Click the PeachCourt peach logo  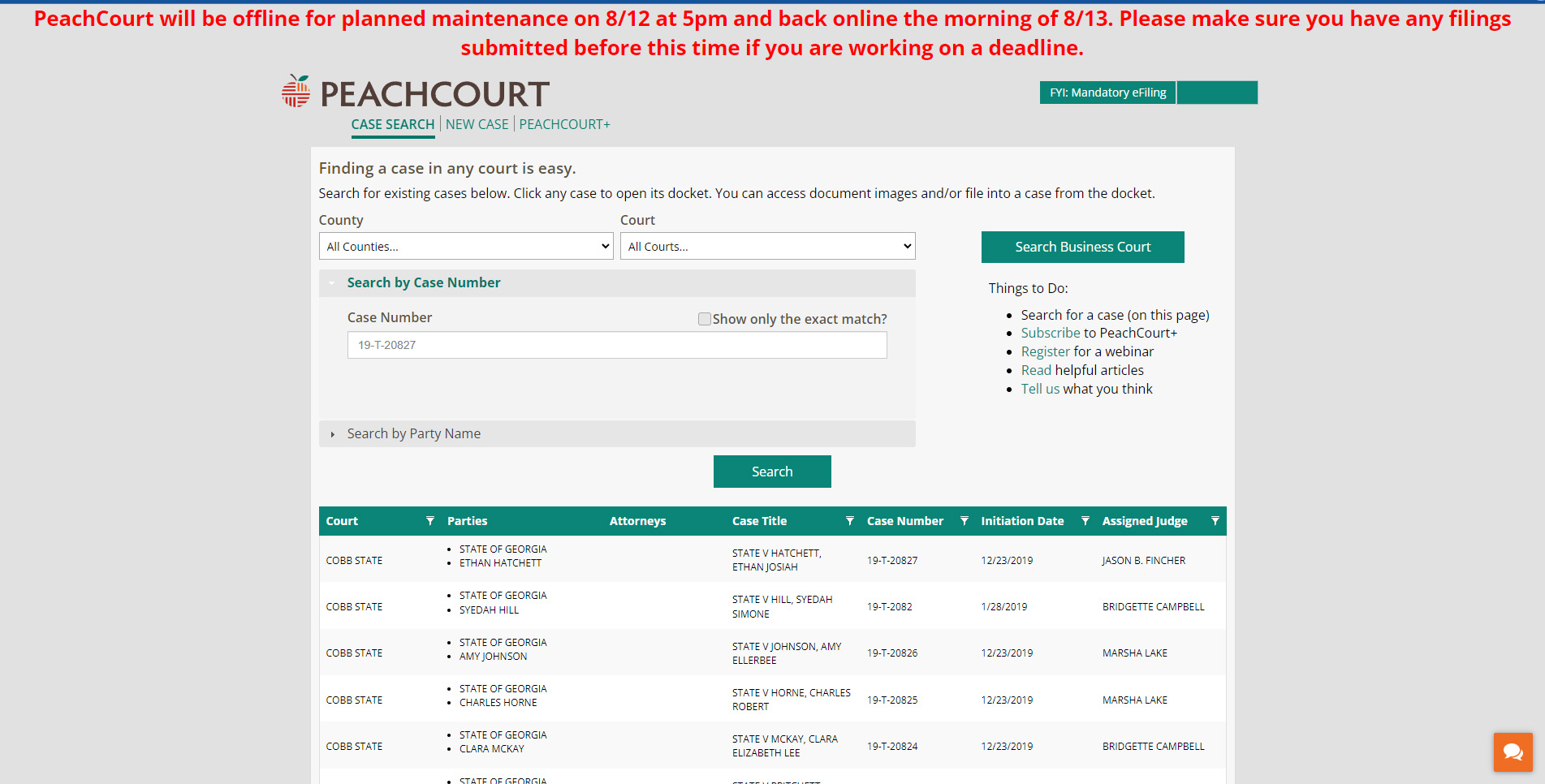point(296,92)
